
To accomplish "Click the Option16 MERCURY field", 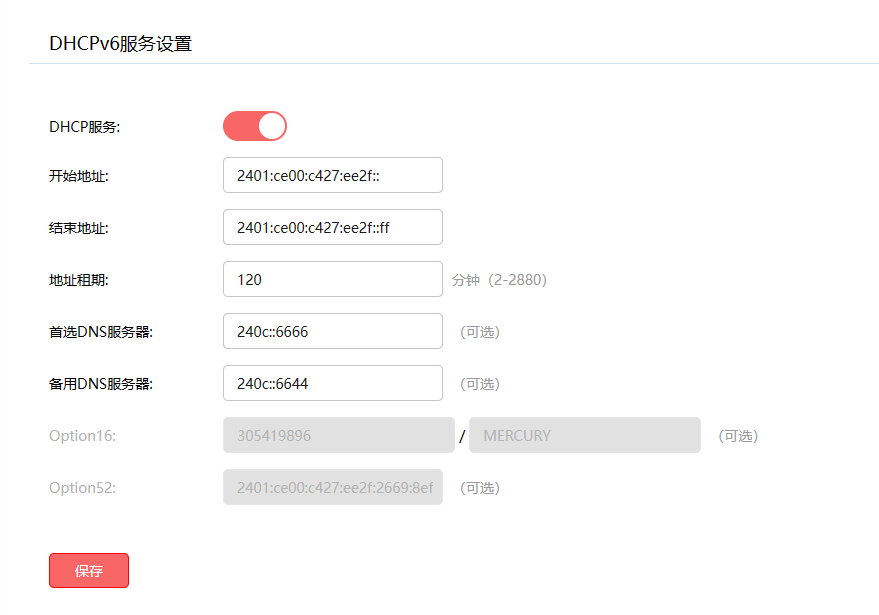I will (x=584, y=435).
